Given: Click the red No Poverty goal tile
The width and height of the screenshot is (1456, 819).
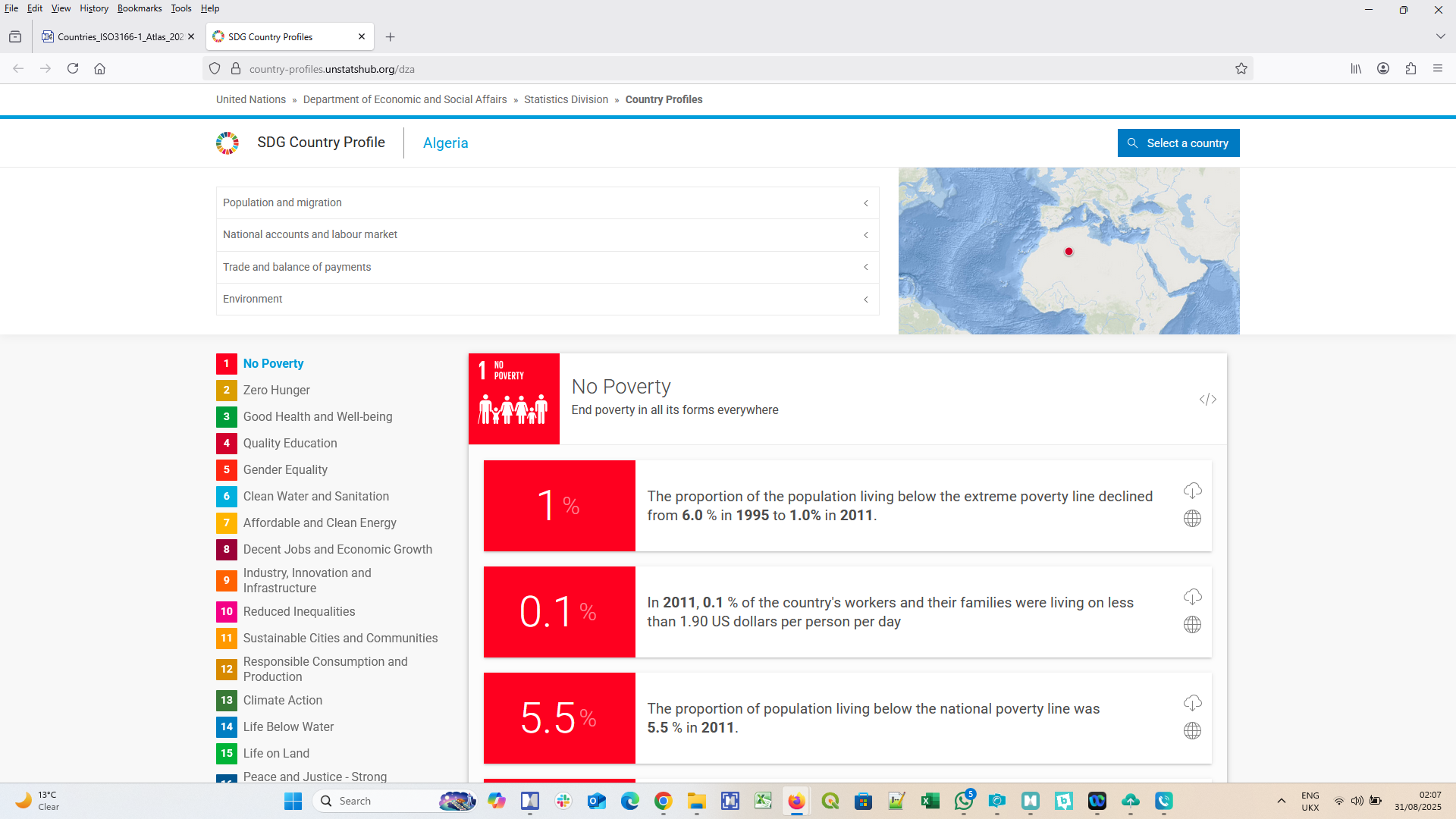Looking at the screenshot, I should (513, 399).
